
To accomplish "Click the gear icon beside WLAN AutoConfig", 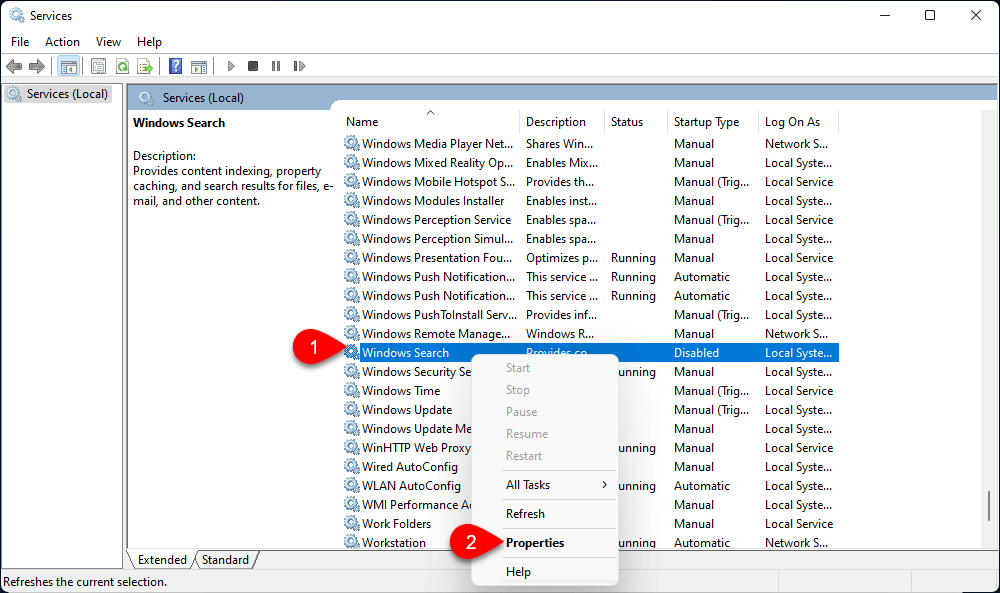I will click(351, 485).
